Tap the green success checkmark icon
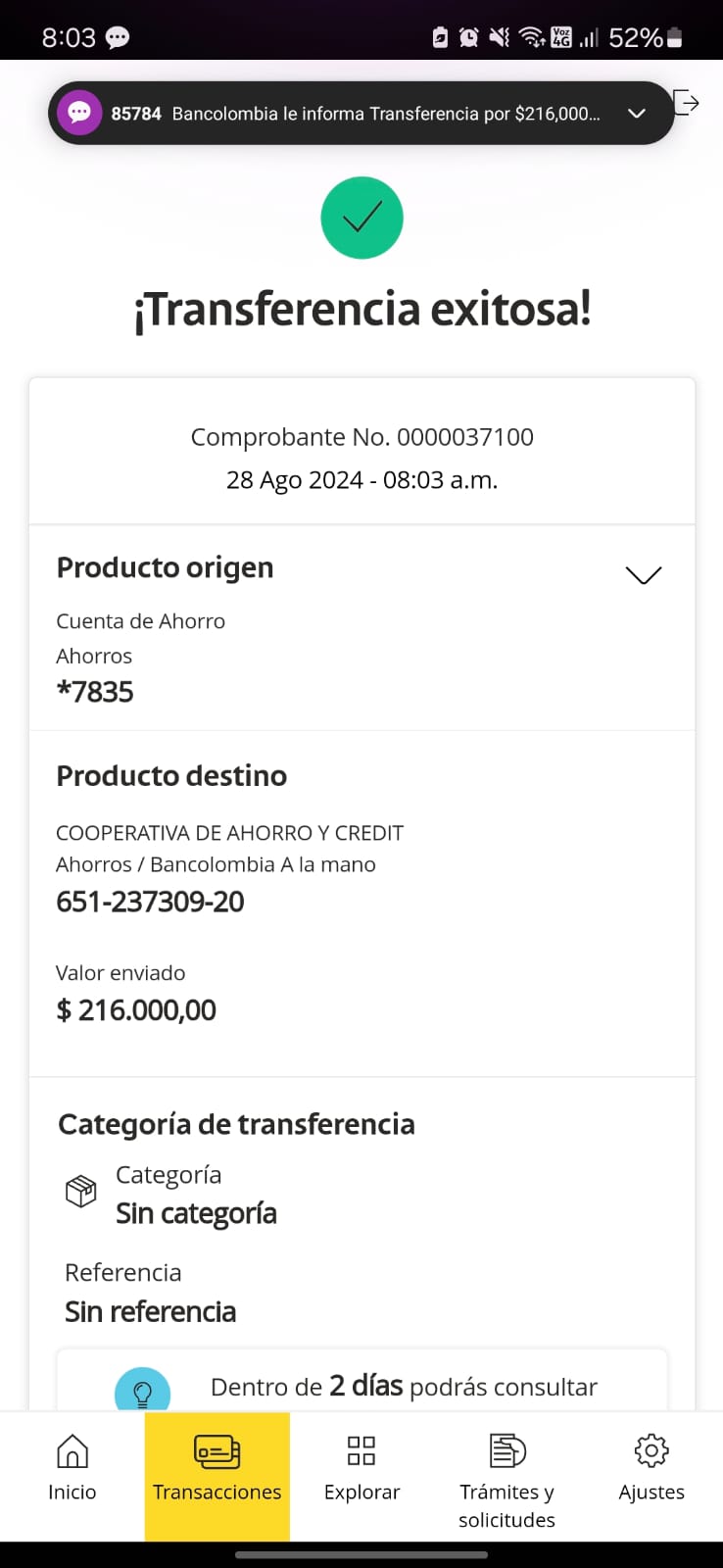The height and width of the screenshot is (1568, 723). pyautogui.click(x=361, y=218)
